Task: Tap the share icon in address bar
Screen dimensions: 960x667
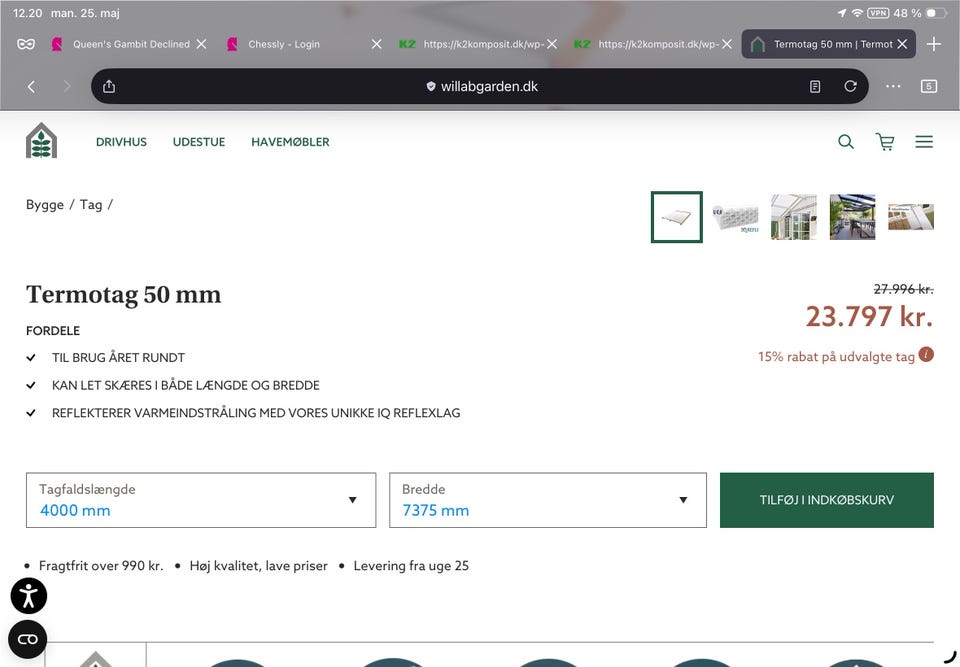Action: pos(109,86)
